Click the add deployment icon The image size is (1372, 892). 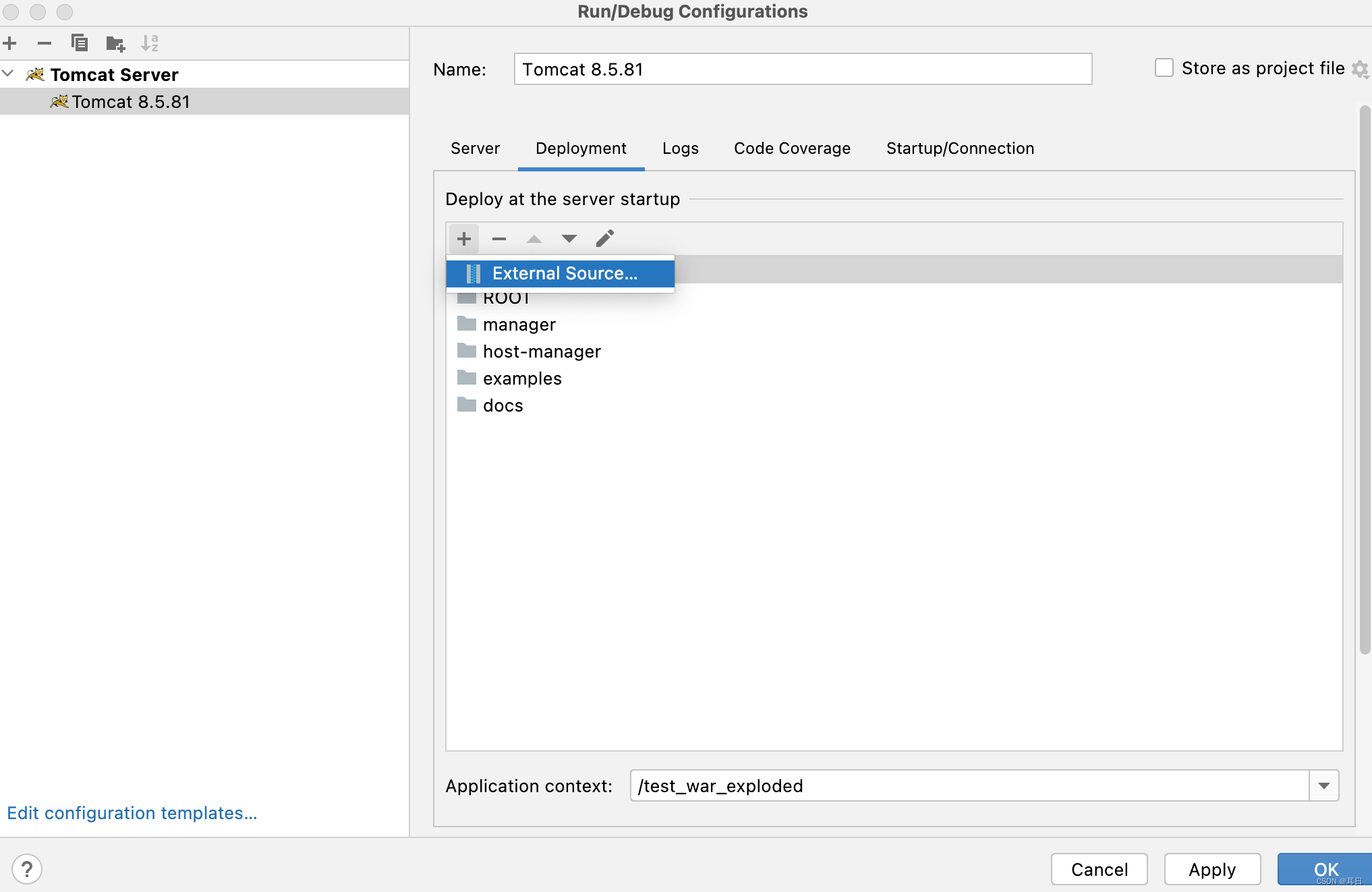click(x=463, y=238)
